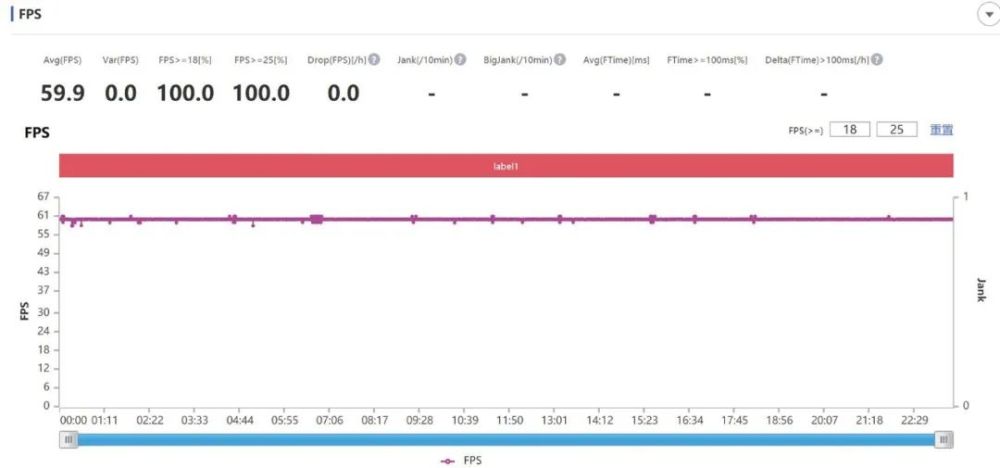Open help icon next to Drop(FPS)[/h]
Image resolution: width=1000 pixels, height=468 pixels.
pyautogui.click(x=374, y=60)
